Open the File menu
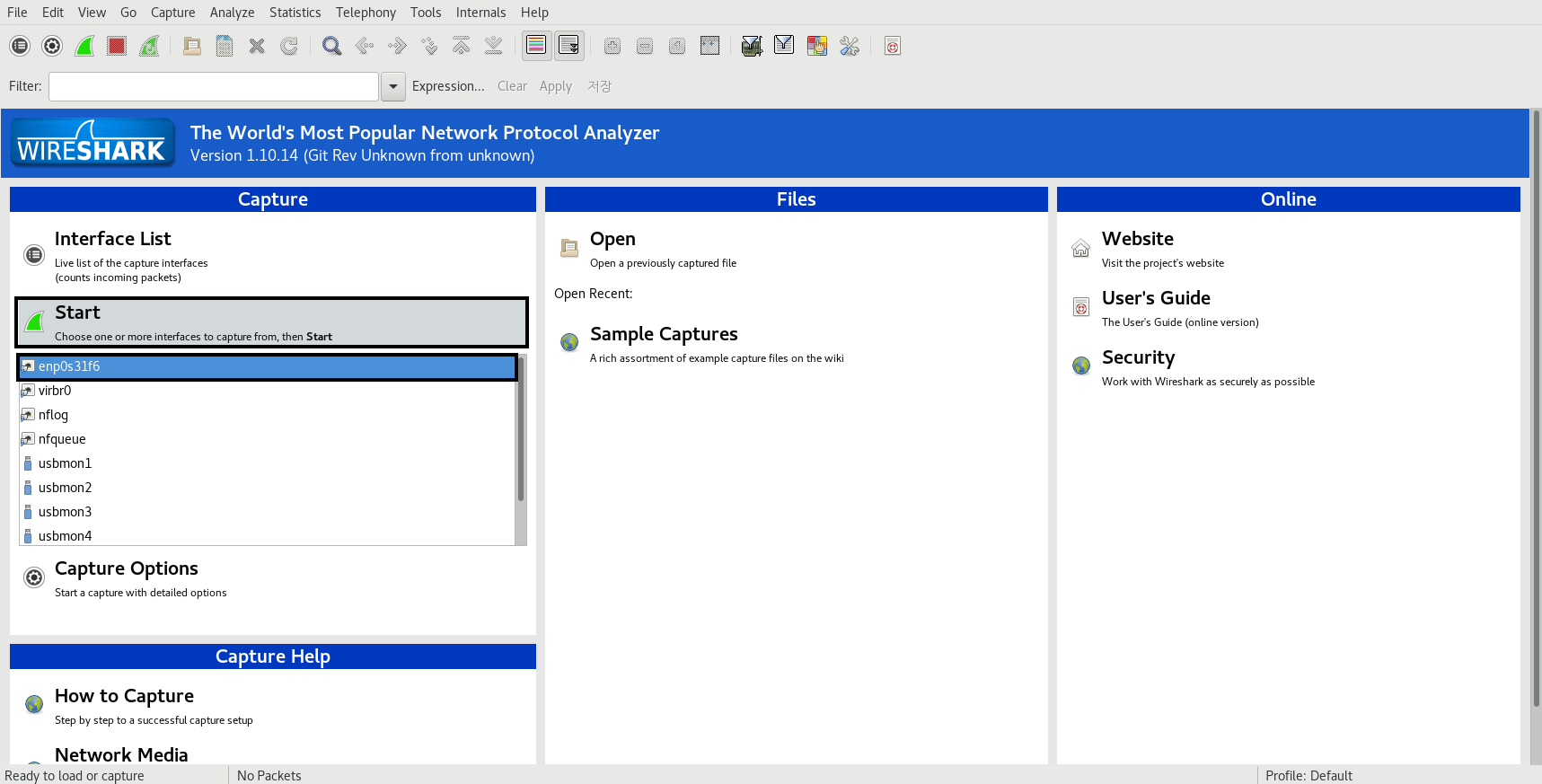Screen dimensions: 1542x784 coord(17,13)
